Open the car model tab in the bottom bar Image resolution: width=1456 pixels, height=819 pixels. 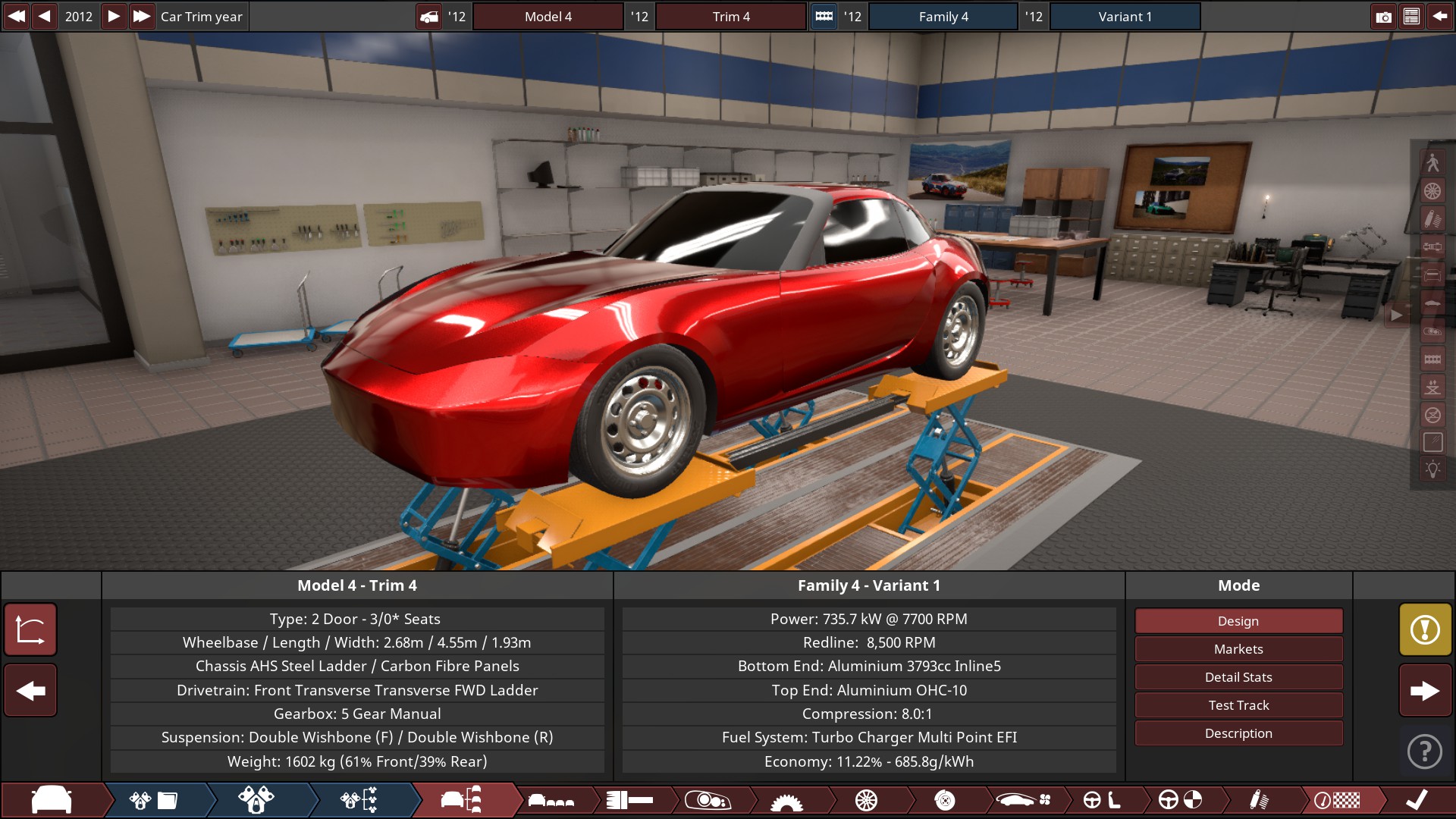pos(52,800)
